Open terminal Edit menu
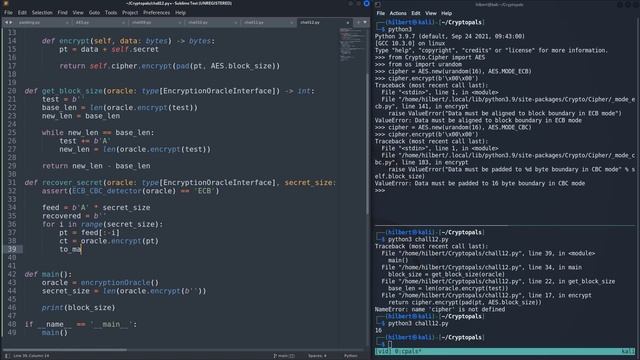Screen dimensions: 640x360 pos(416,13)
